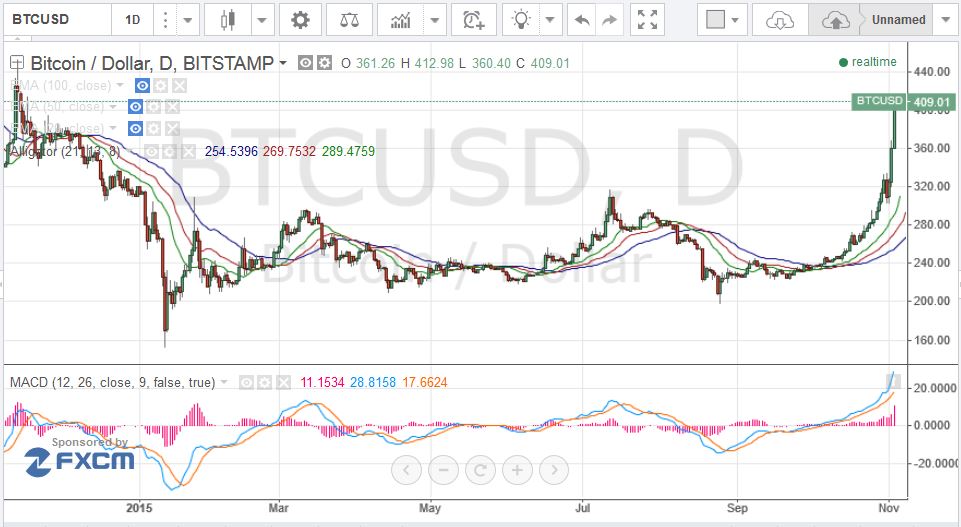Click the 1D interval button
Screen dimensions: 961x527
[x=132, y=20]
